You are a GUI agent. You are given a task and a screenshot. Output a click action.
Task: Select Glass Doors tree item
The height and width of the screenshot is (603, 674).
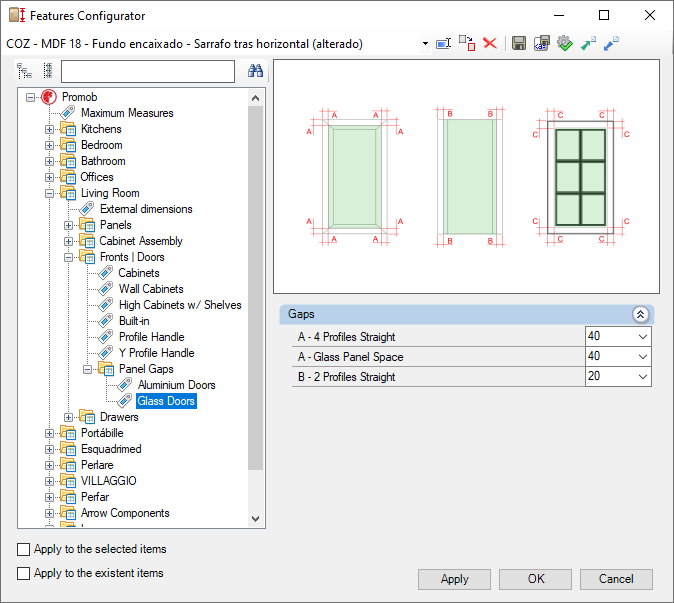pyautogui.click(x=166, y=401)
